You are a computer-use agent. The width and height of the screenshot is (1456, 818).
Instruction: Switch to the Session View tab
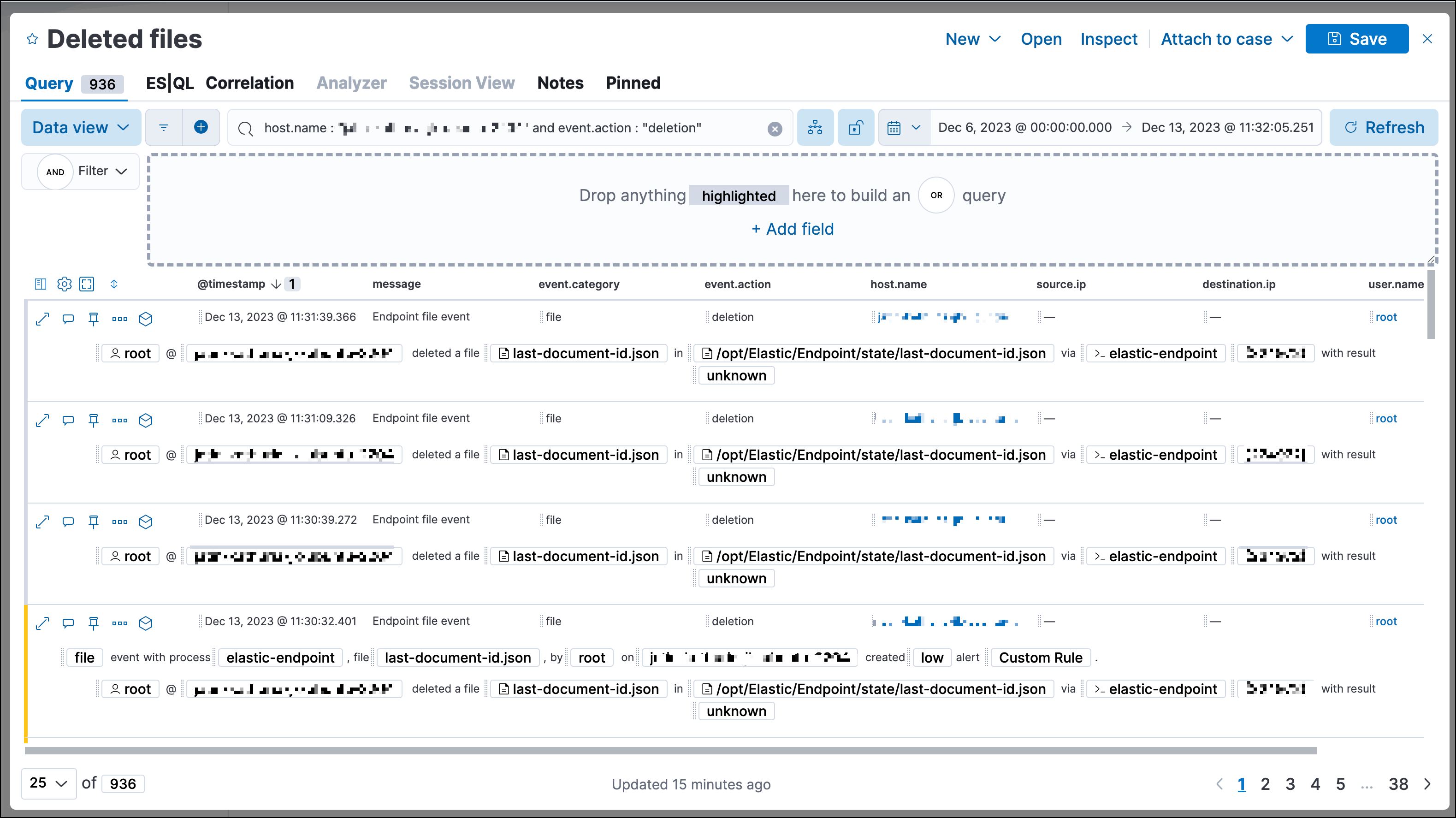tap(461, 83)
